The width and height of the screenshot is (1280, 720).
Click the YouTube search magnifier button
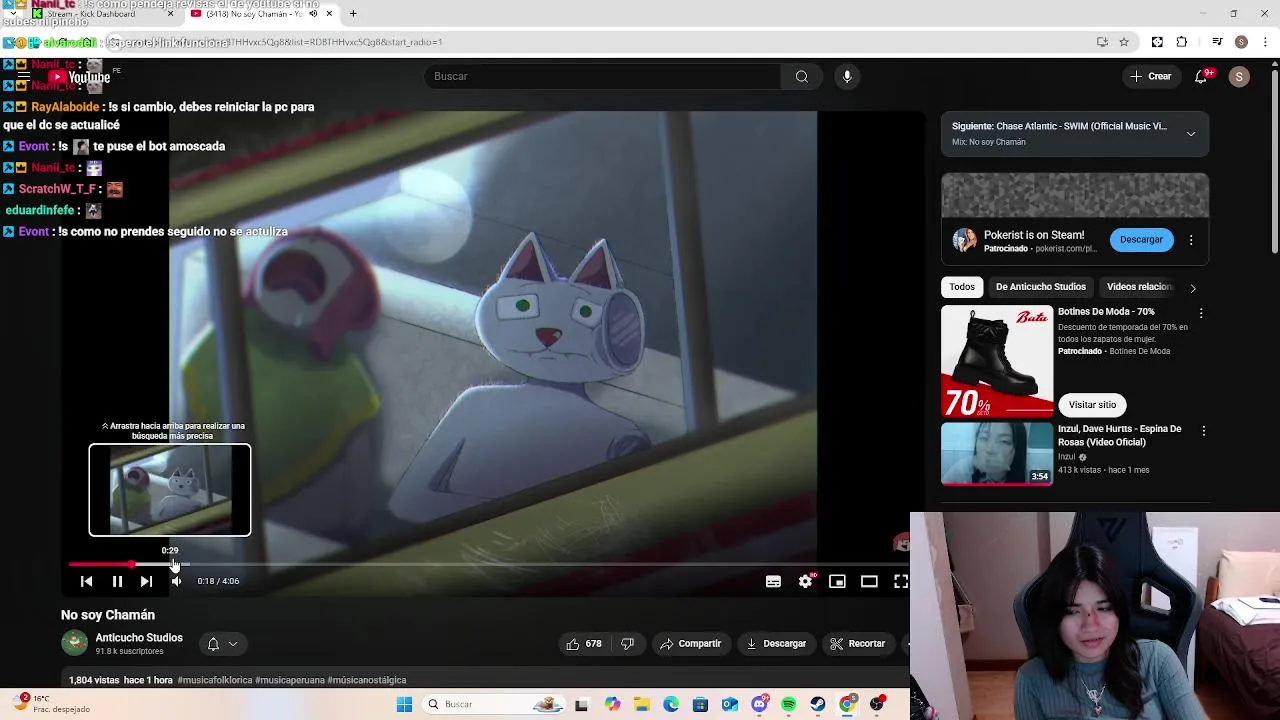click(802, 77)
